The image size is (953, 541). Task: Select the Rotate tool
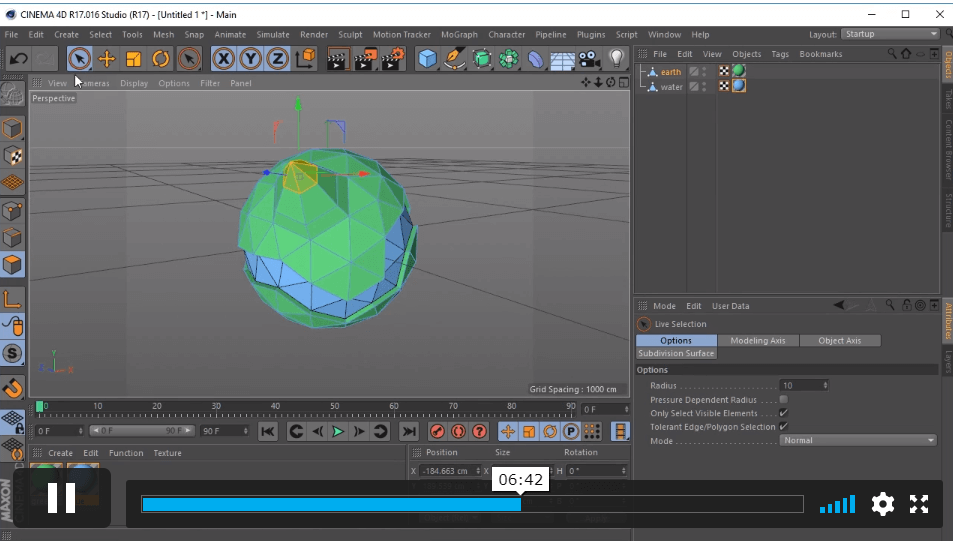tap(160, 59)
